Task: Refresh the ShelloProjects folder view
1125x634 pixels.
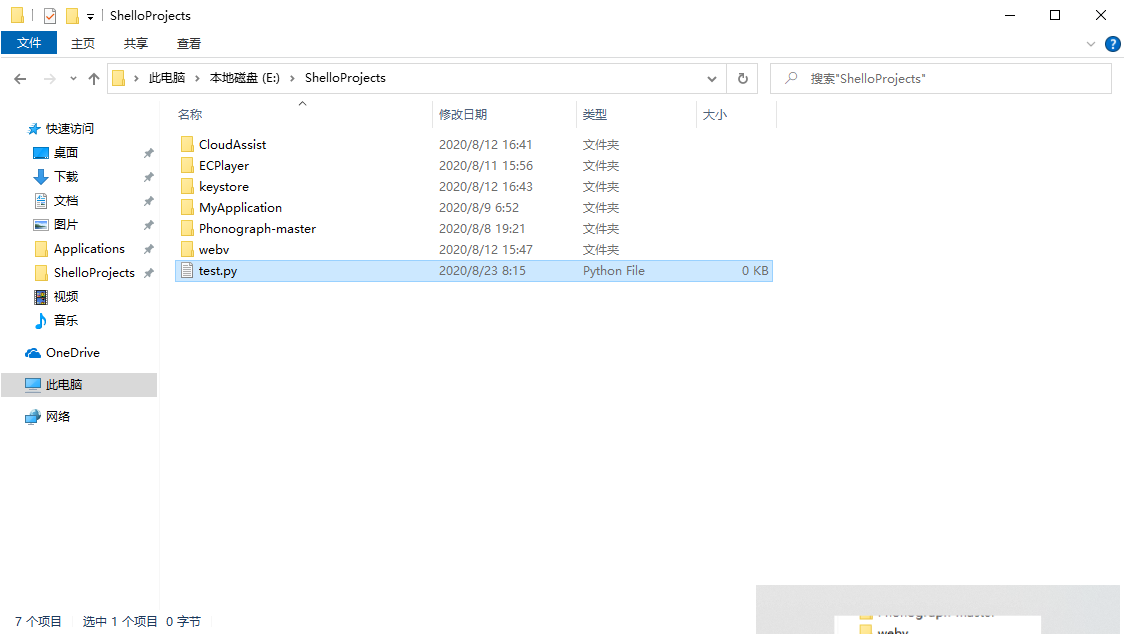Action: 743,78
